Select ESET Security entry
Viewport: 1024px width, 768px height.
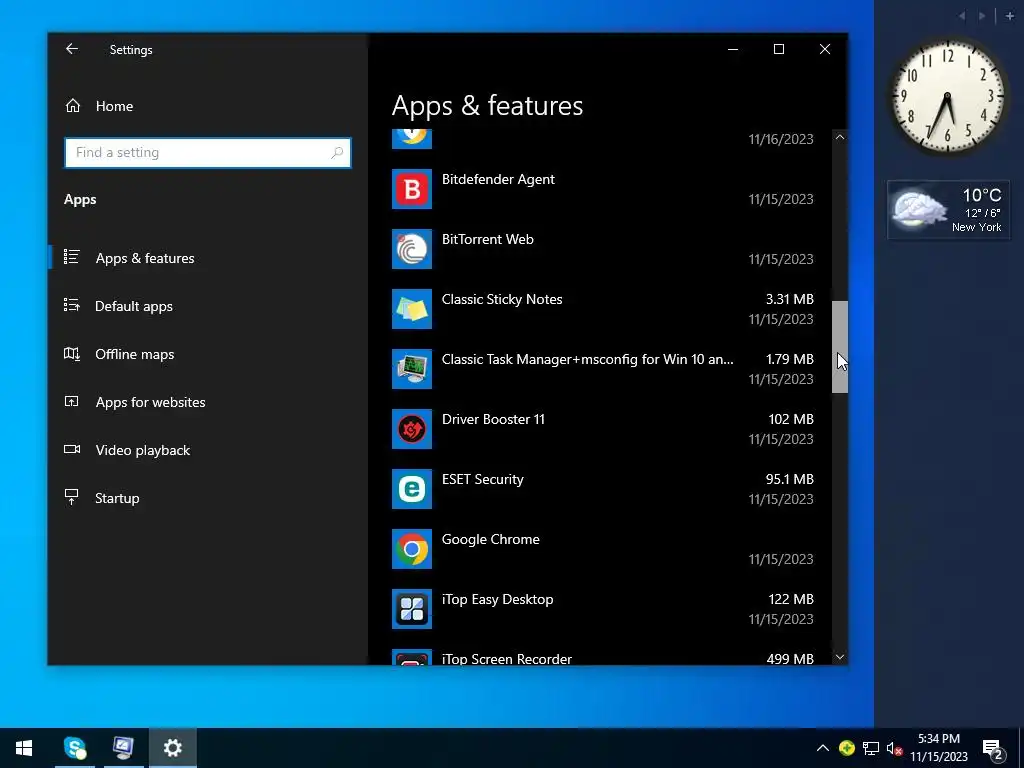(603, 489)
